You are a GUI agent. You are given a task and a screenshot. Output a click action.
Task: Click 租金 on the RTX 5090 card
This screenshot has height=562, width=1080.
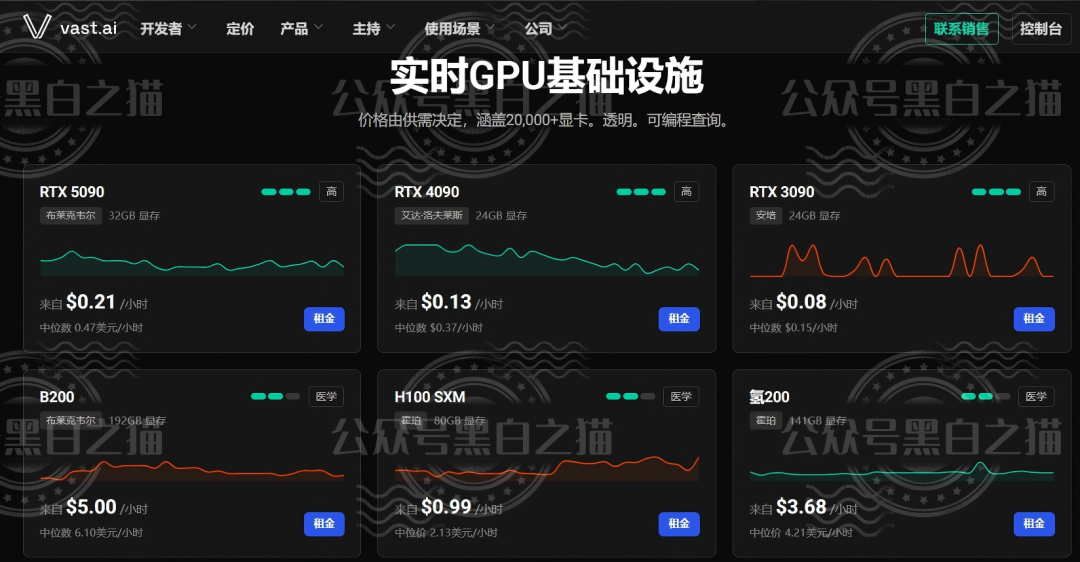pyautogui.click(x=324, y=318)
